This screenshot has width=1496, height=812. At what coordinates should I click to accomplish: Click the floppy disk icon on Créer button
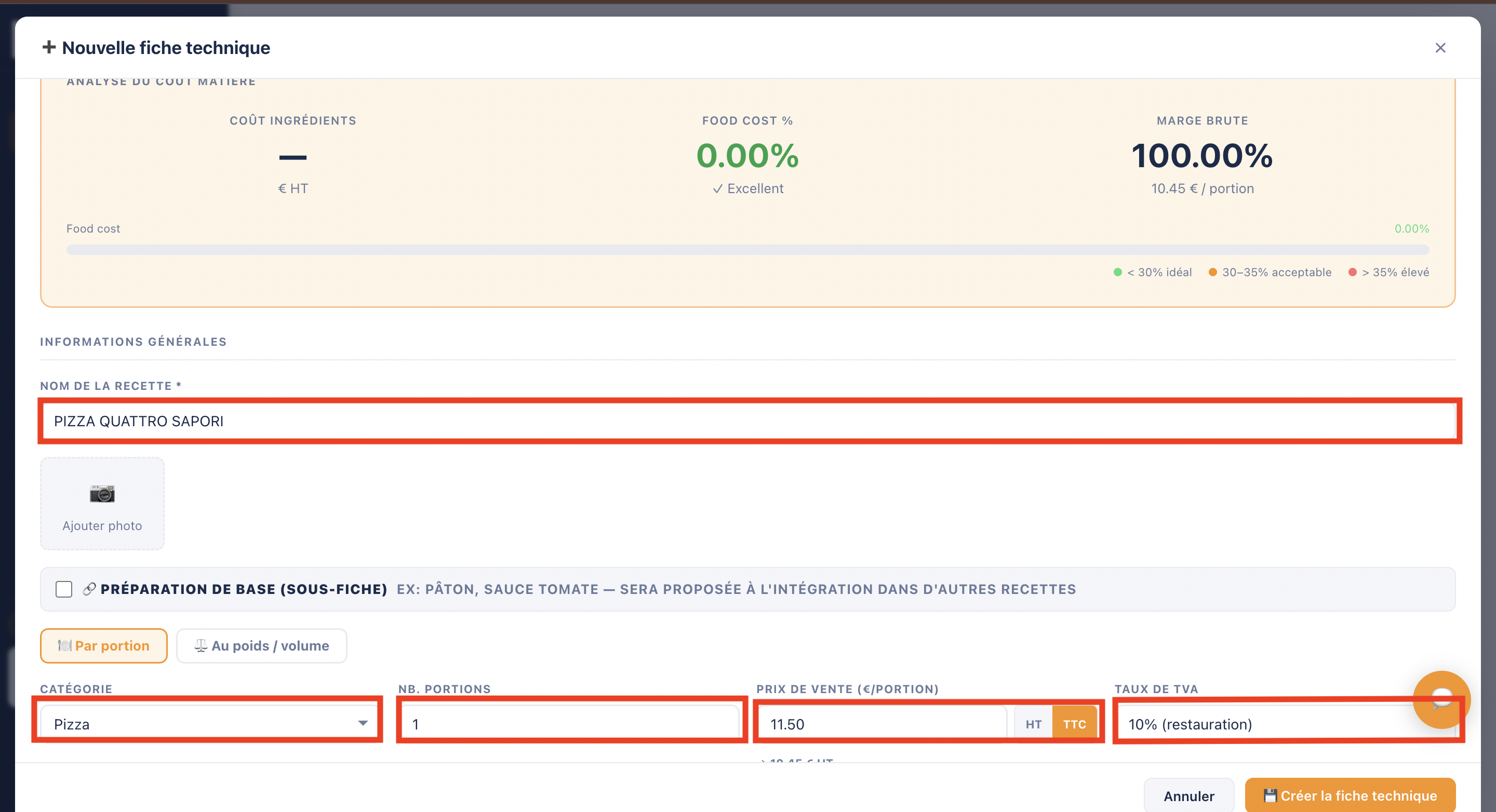coord(1270,795)
